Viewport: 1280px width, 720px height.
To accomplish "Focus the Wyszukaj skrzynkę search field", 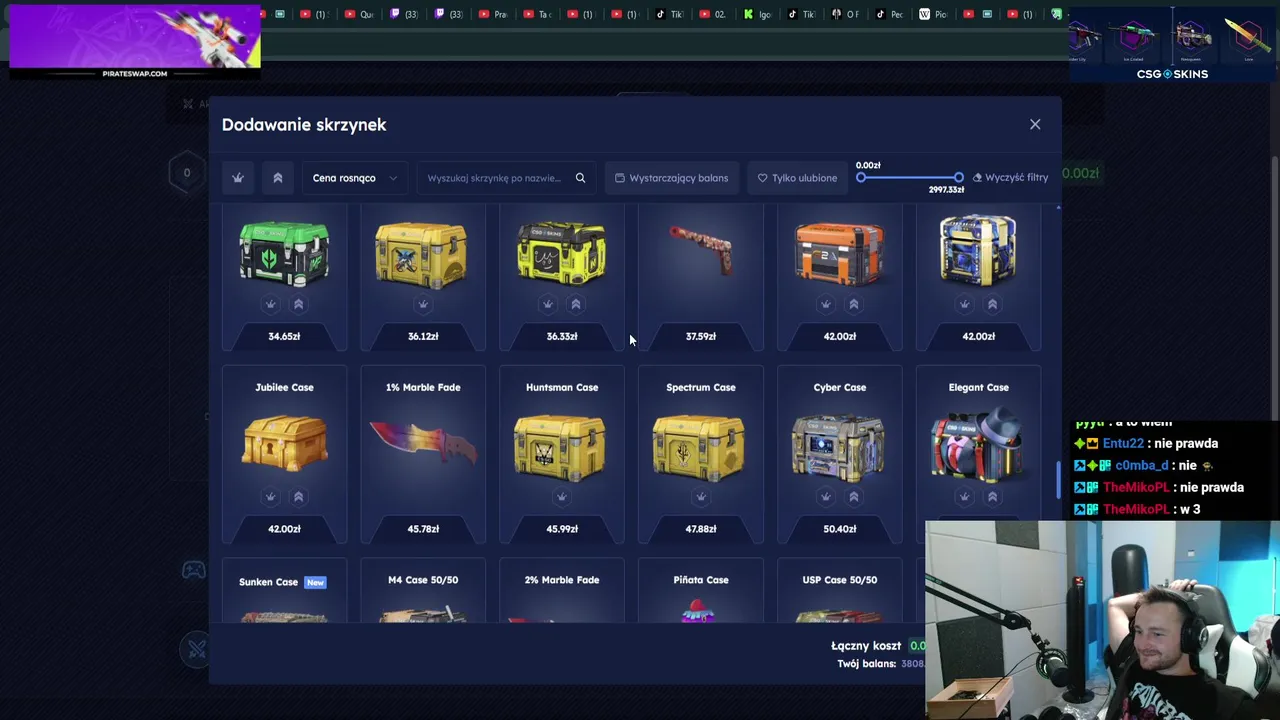I will (x=506, y=178).
